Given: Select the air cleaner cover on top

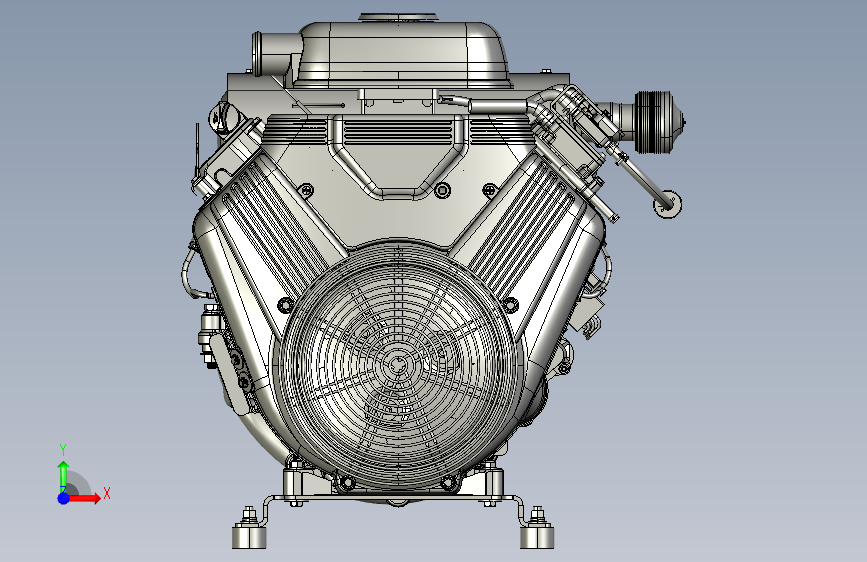Looking at the screenshot, I should 402,54.
